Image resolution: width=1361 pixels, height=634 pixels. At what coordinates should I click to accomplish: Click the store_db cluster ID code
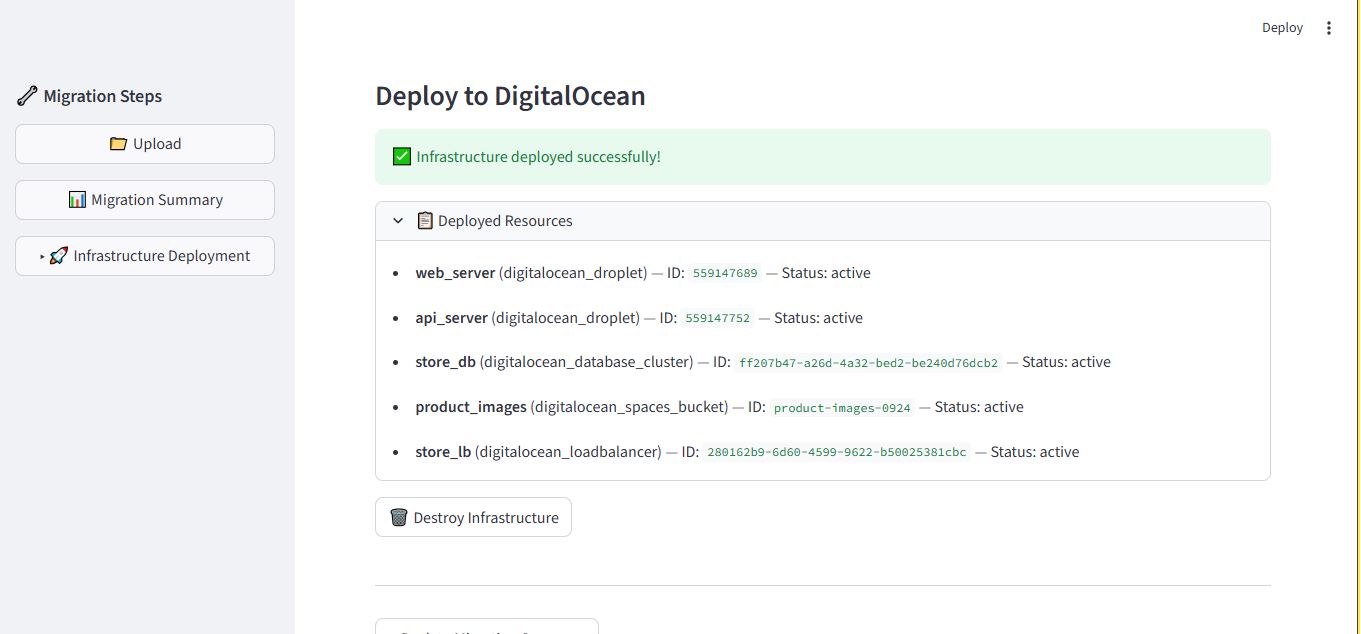pos(868,363)
